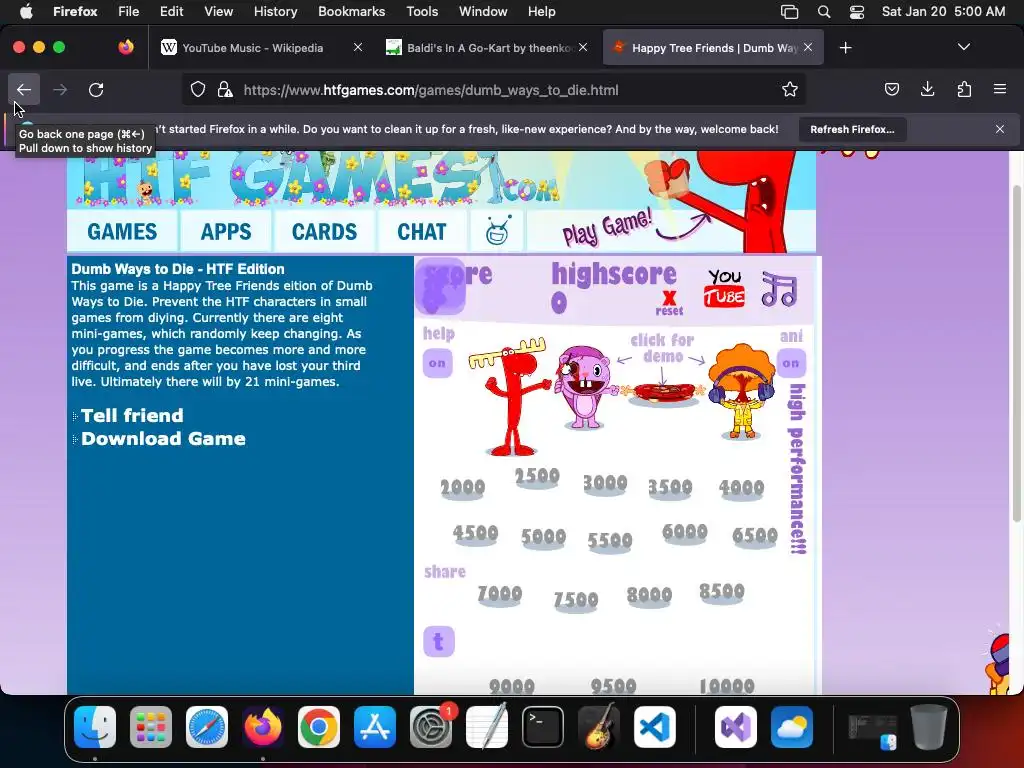
Task: Click the site security padlock icon
Action: tap(225, 89)
